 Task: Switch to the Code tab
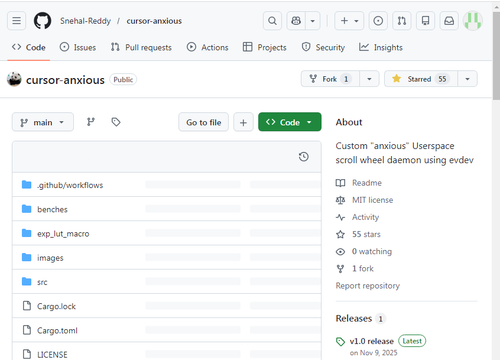(29, 47)
